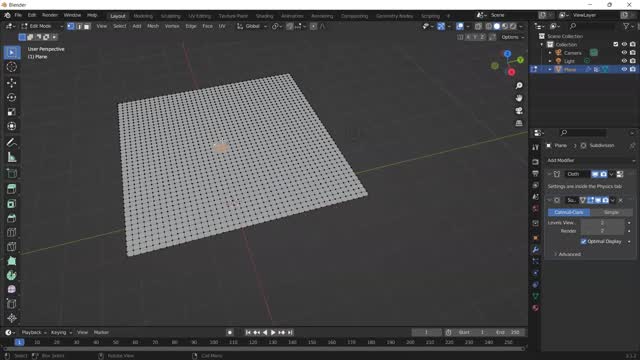Enable solid viewport shading

(x=497, y=26)
